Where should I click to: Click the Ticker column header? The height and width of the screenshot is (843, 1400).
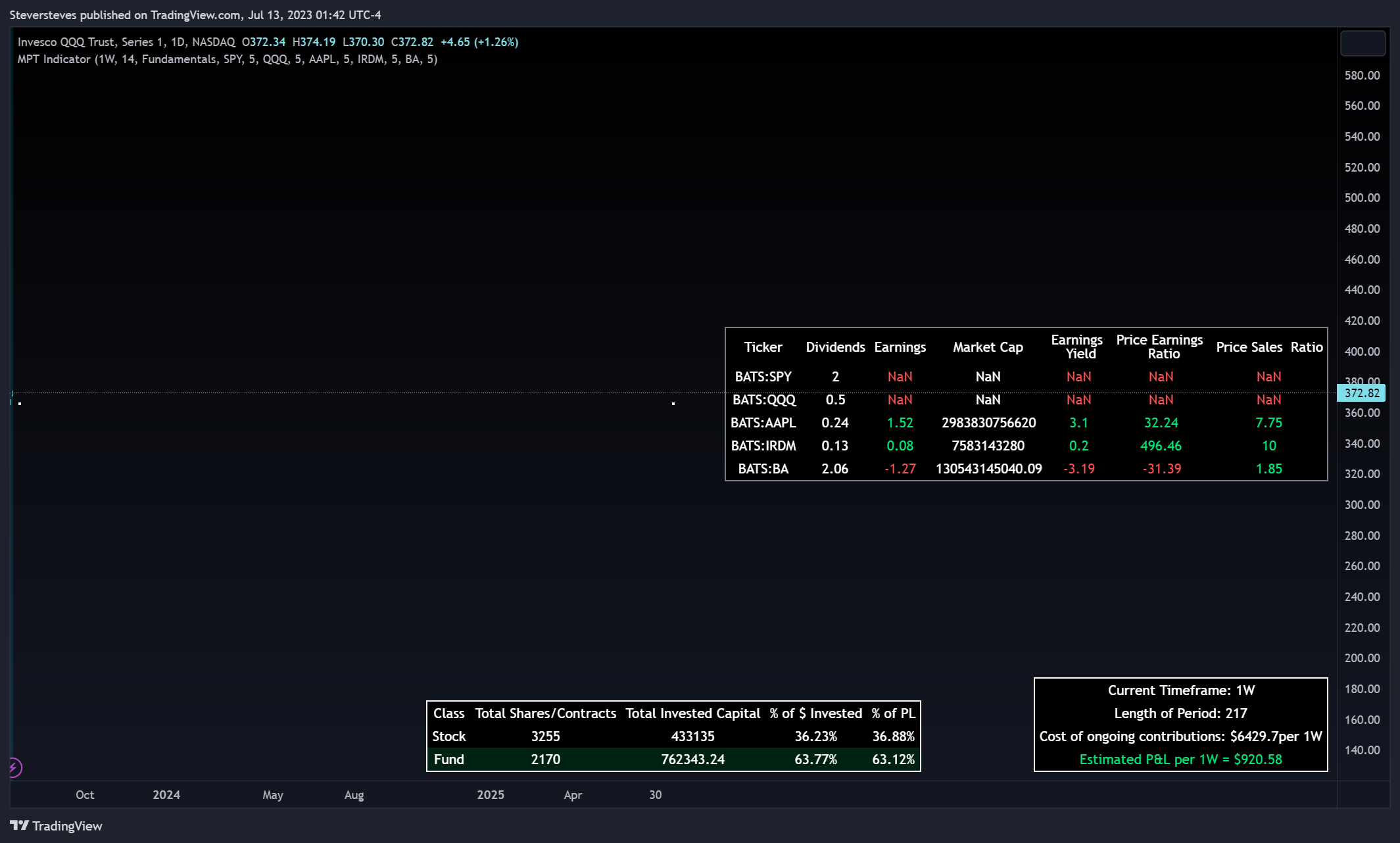763,347
